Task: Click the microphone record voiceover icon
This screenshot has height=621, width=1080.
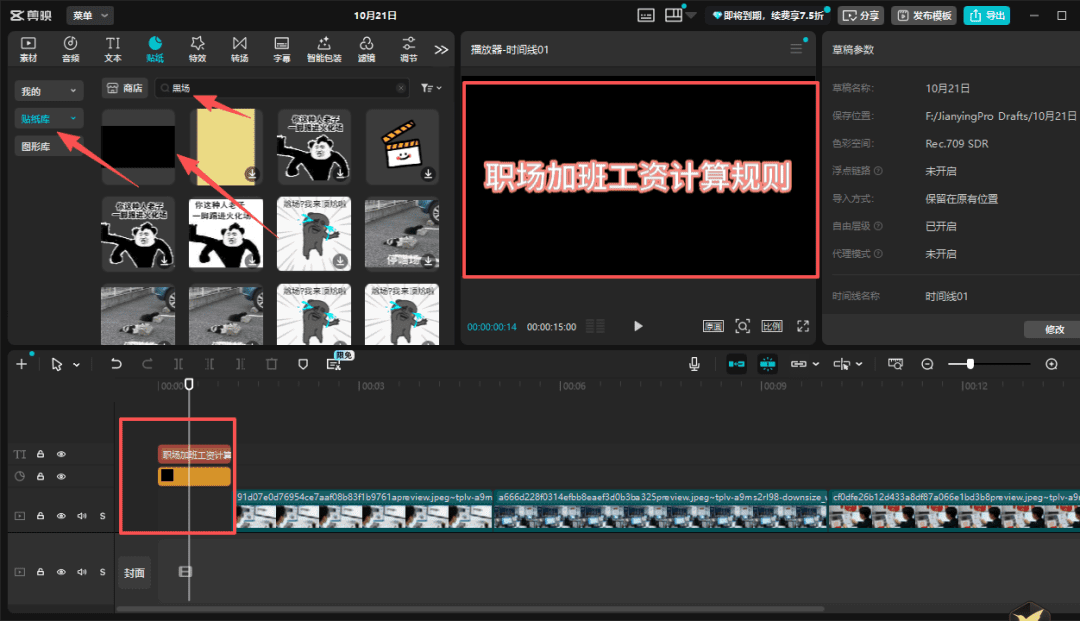Action: point(694,364)
